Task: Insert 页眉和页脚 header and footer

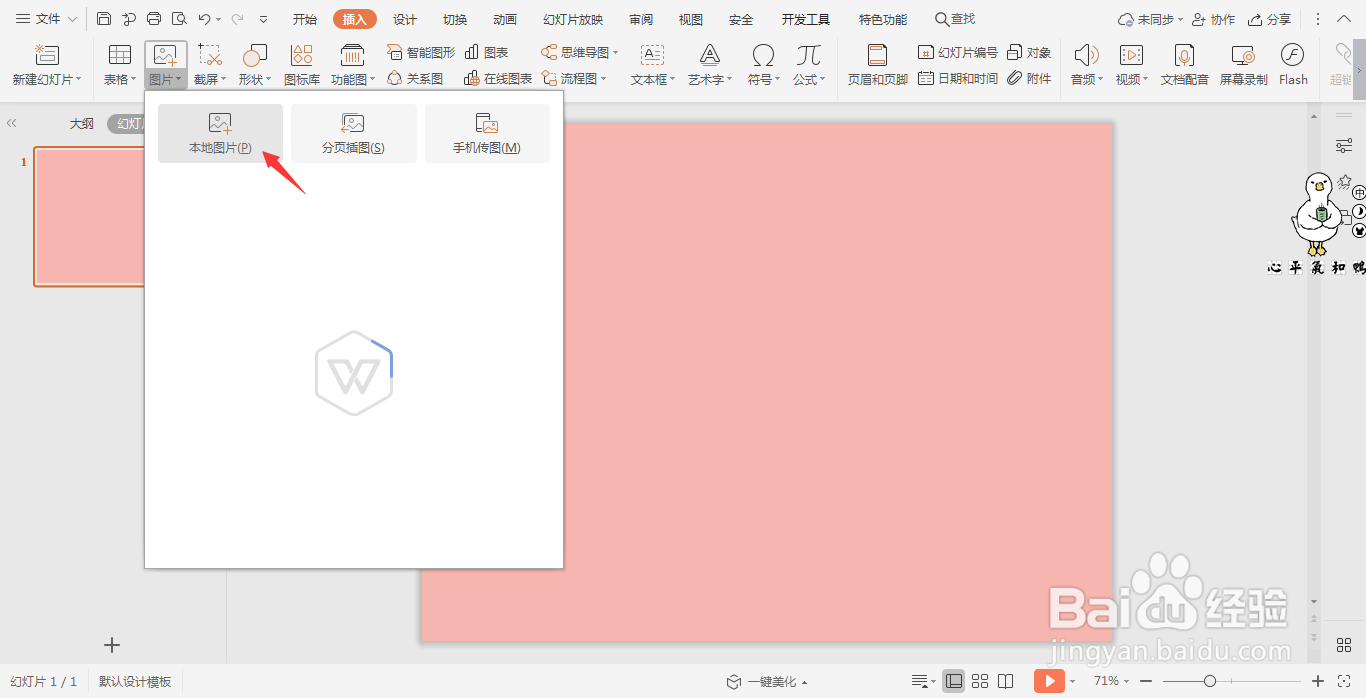Action: (x=877, y=64)
